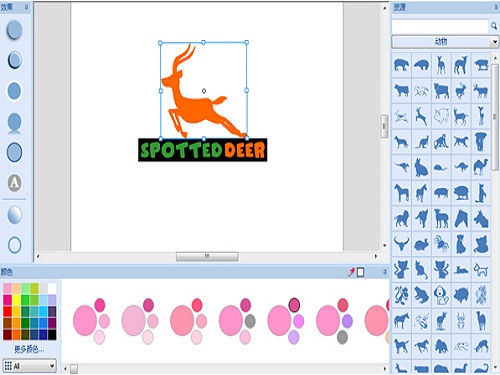Click the canvas scroll-up arrow
Screen dimensions: 500x375
tap(384, 8)
